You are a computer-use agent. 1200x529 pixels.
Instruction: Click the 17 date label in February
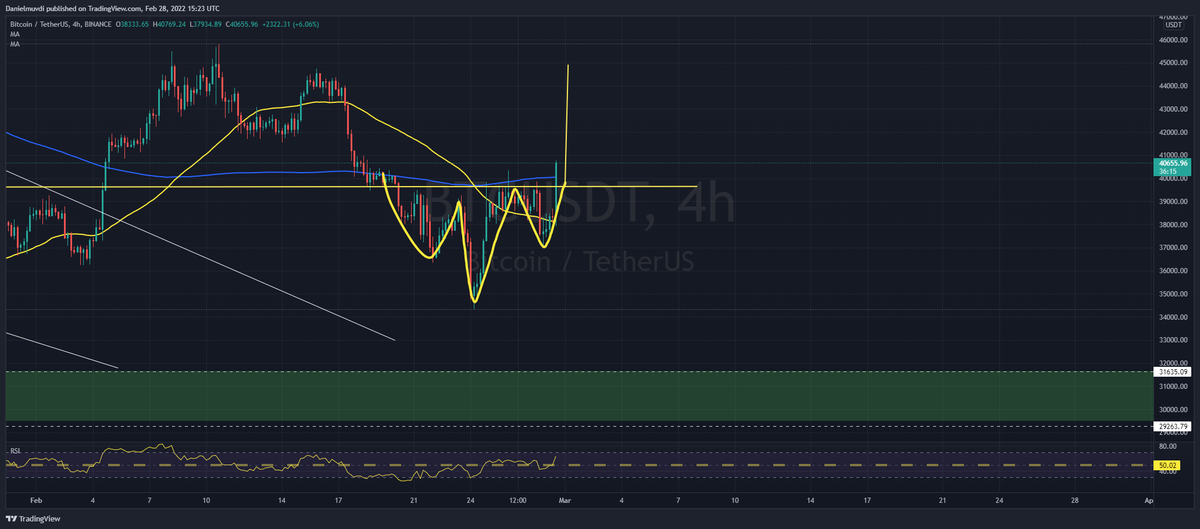(340, 498)
